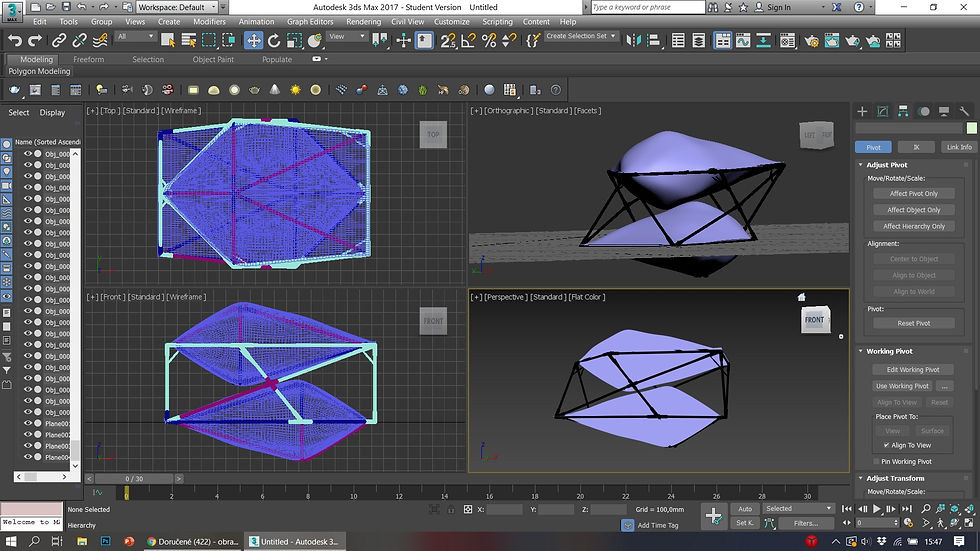Click the Reset Pivot button

point(914,323)
